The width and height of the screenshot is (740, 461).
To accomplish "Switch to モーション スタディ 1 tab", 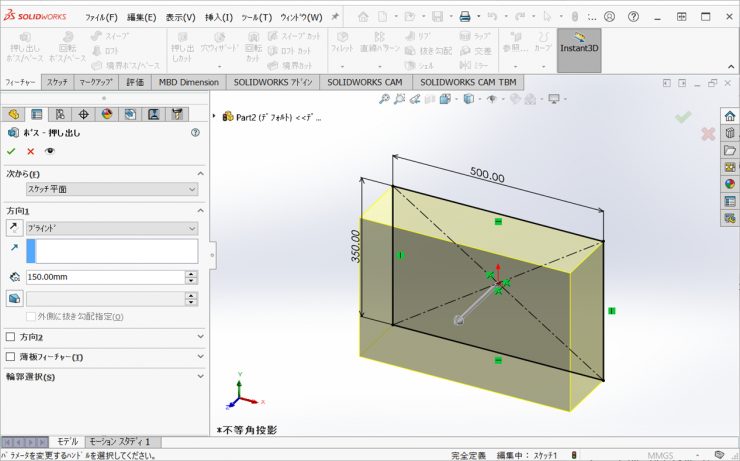I will (119, 441).
